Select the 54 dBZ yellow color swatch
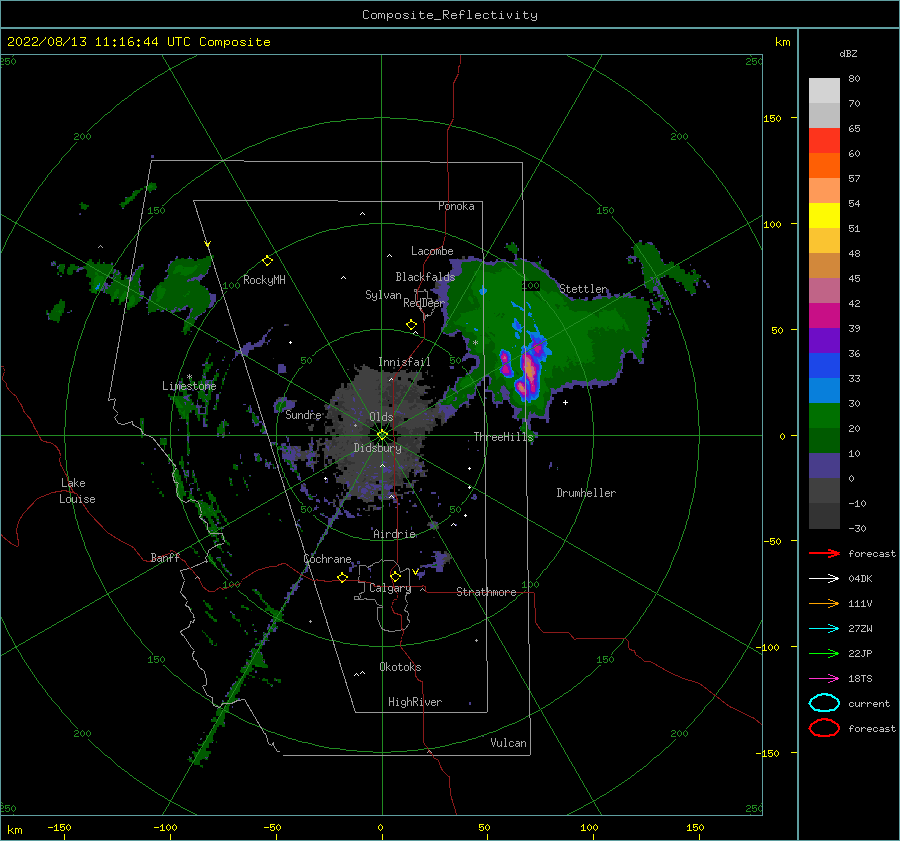The width and height of the screenshot is (900, 841). point(824,215)
